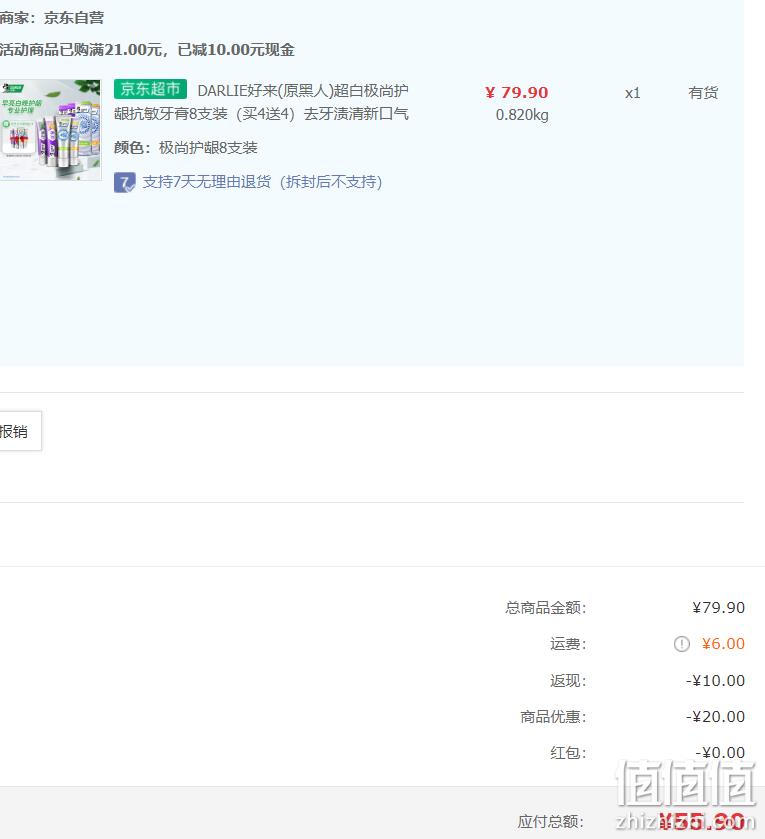The image size is (765, 839).
Task: Select the 有货 stock status
Action: point(703,93)
